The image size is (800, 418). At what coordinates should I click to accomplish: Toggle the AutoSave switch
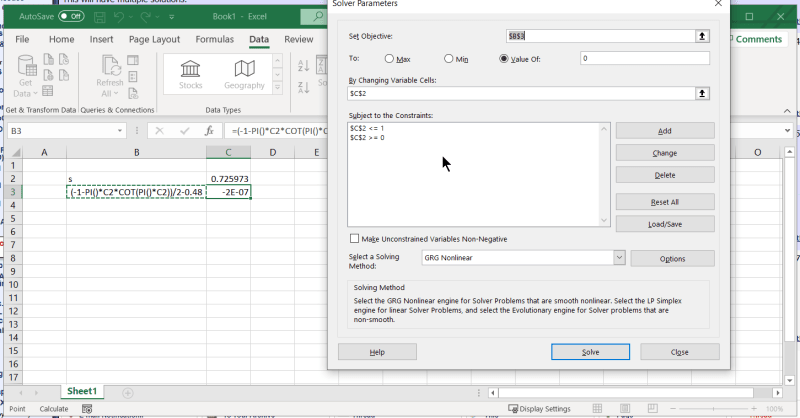tap(71, 16)
